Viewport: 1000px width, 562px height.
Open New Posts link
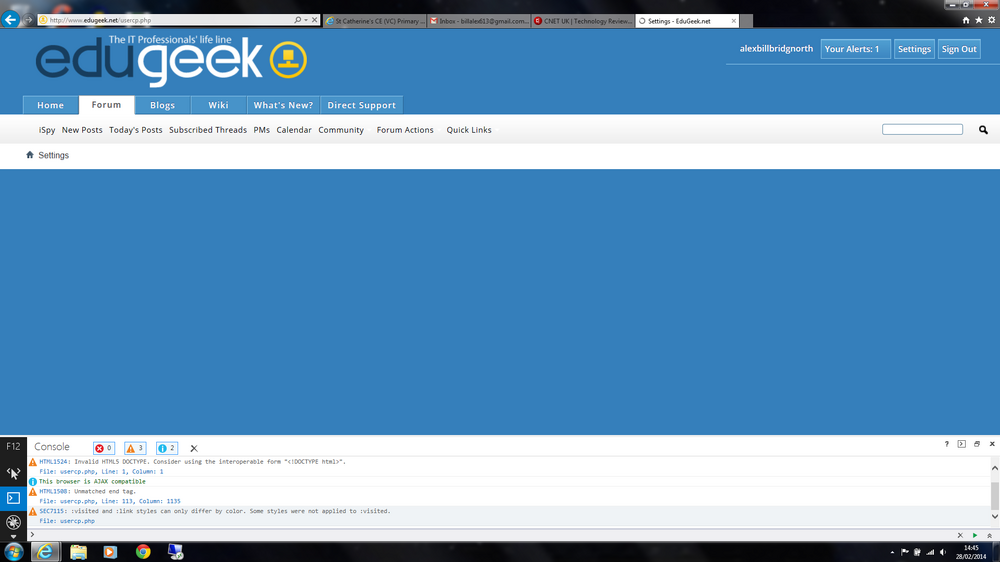82,129
